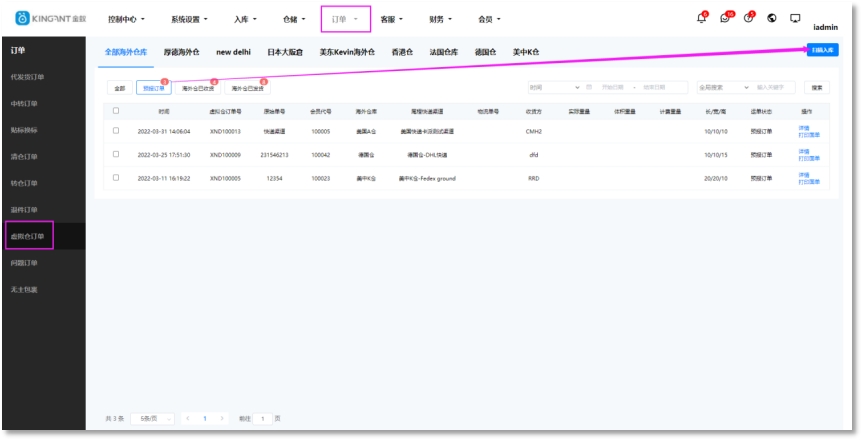Click the monitor screen icon in header

pos(795,19)
